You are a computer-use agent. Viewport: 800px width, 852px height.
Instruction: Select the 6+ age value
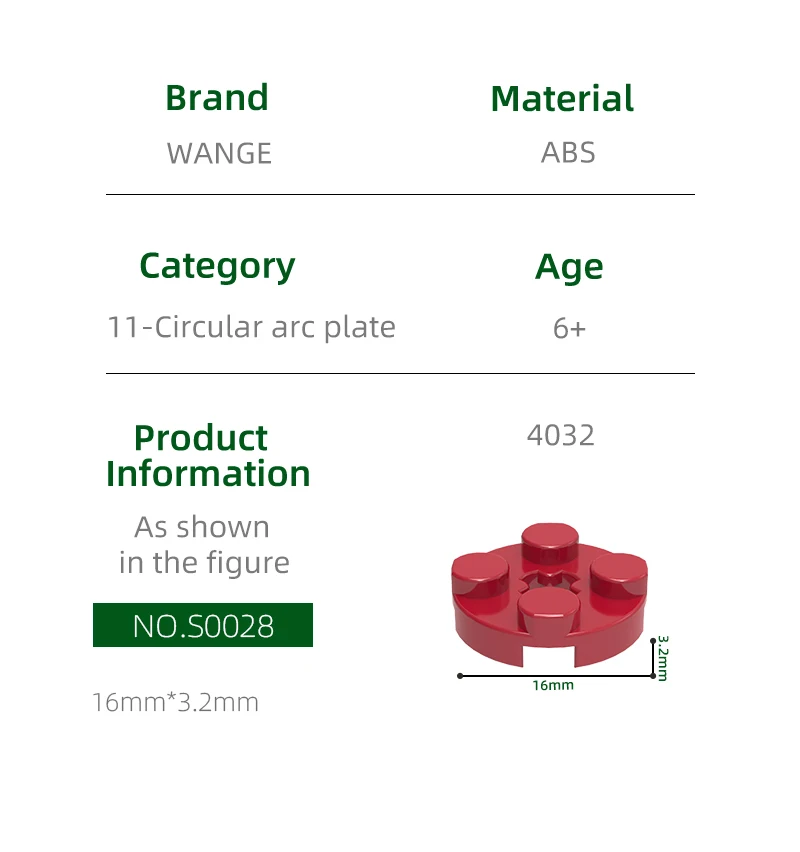[569, 328]
